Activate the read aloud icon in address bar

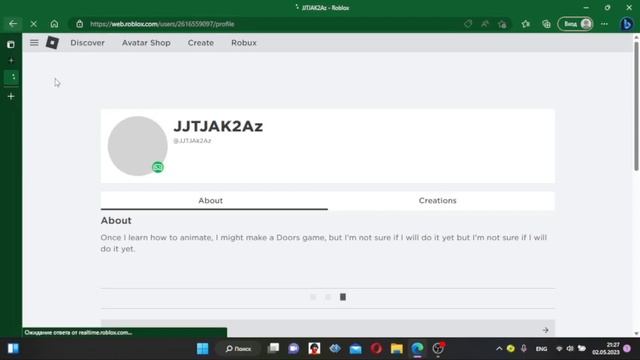pos(485,24)
